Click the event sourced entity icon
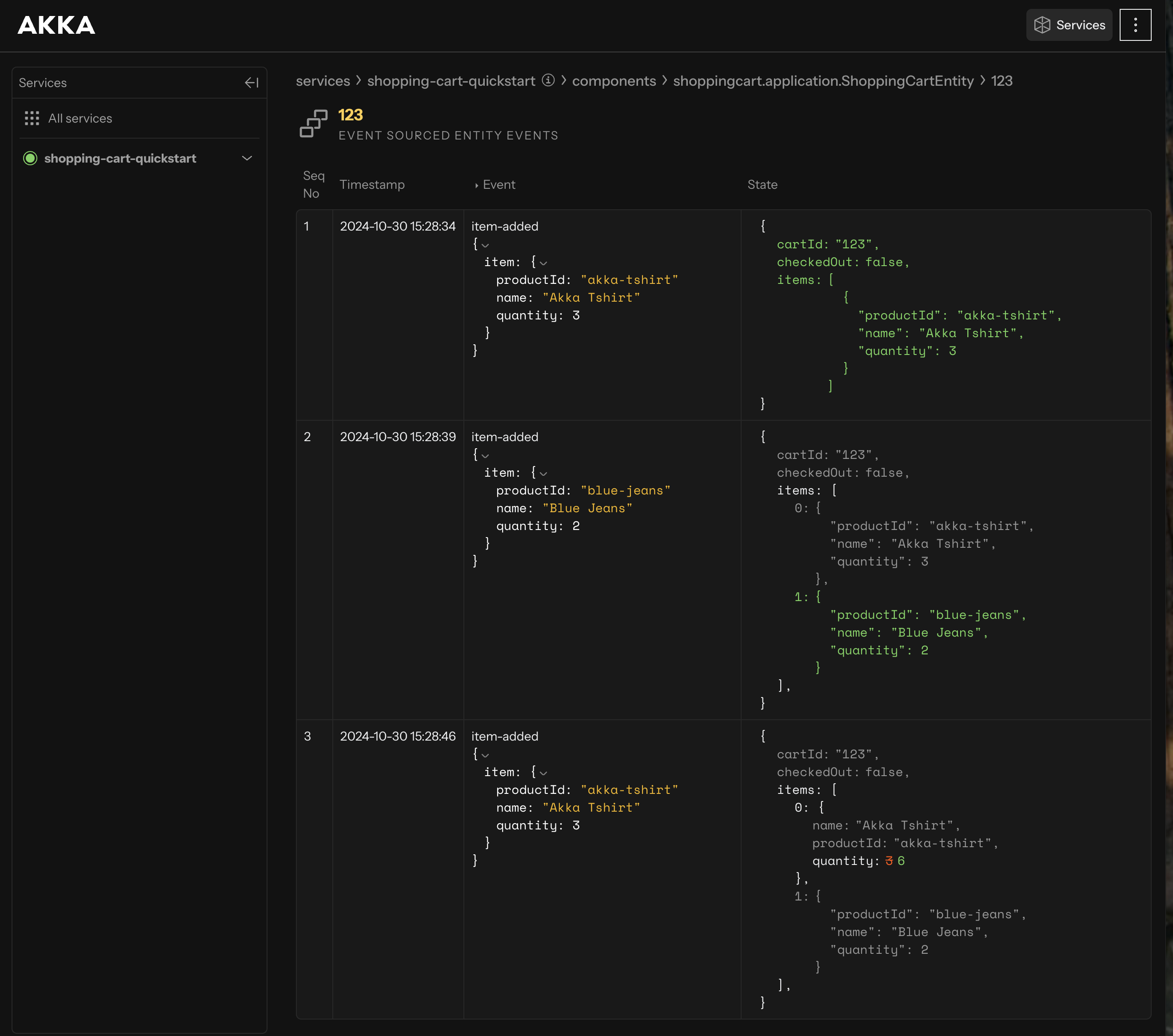 313,124
